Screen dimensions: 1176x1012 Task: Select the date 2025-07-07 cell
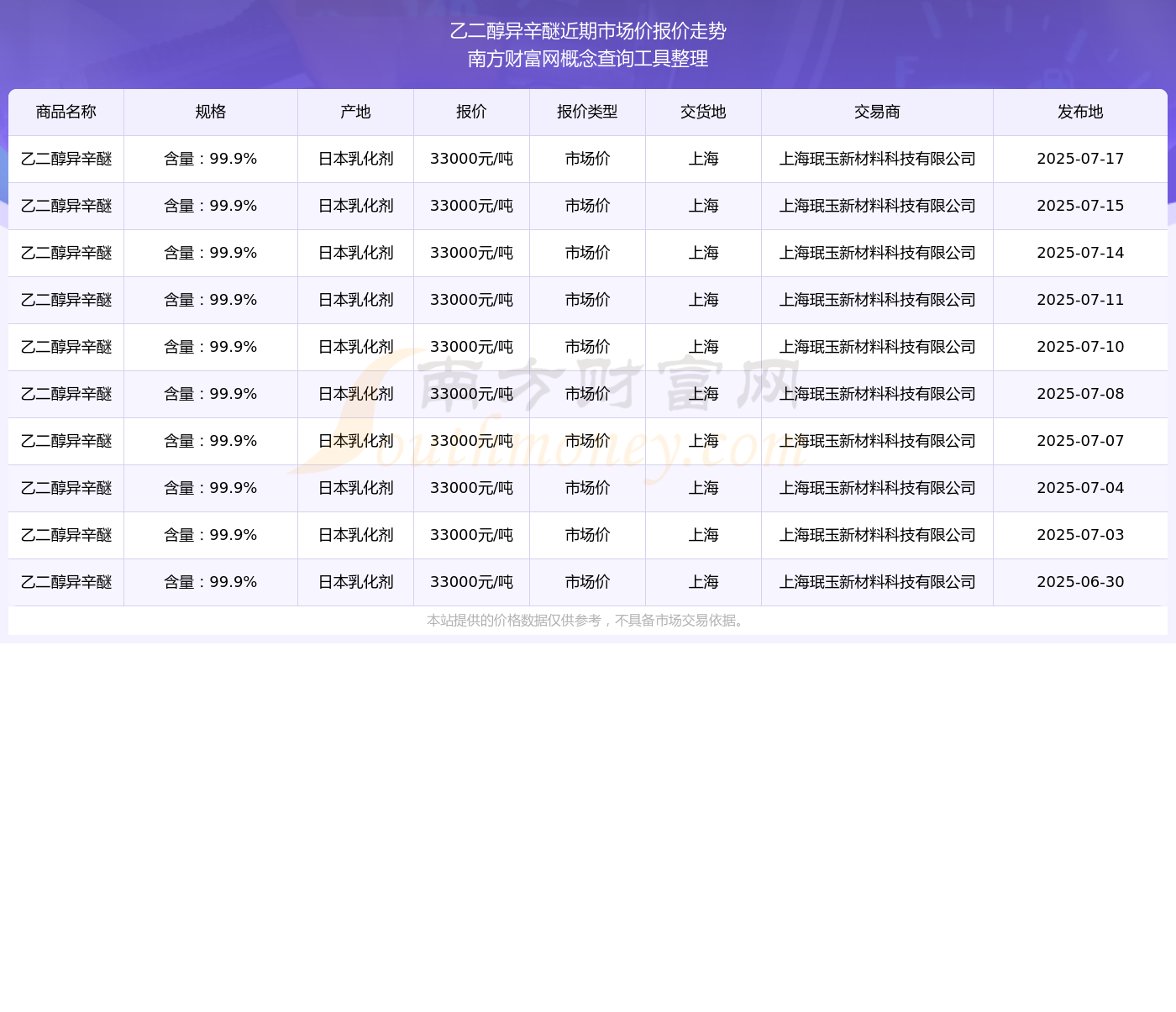1080,441
